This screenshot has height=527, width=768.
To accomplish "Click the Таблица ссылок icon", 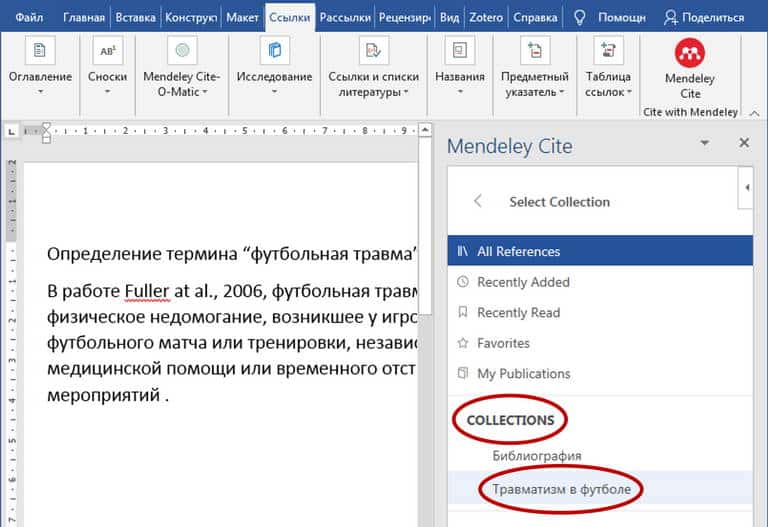I will [608, 50].
